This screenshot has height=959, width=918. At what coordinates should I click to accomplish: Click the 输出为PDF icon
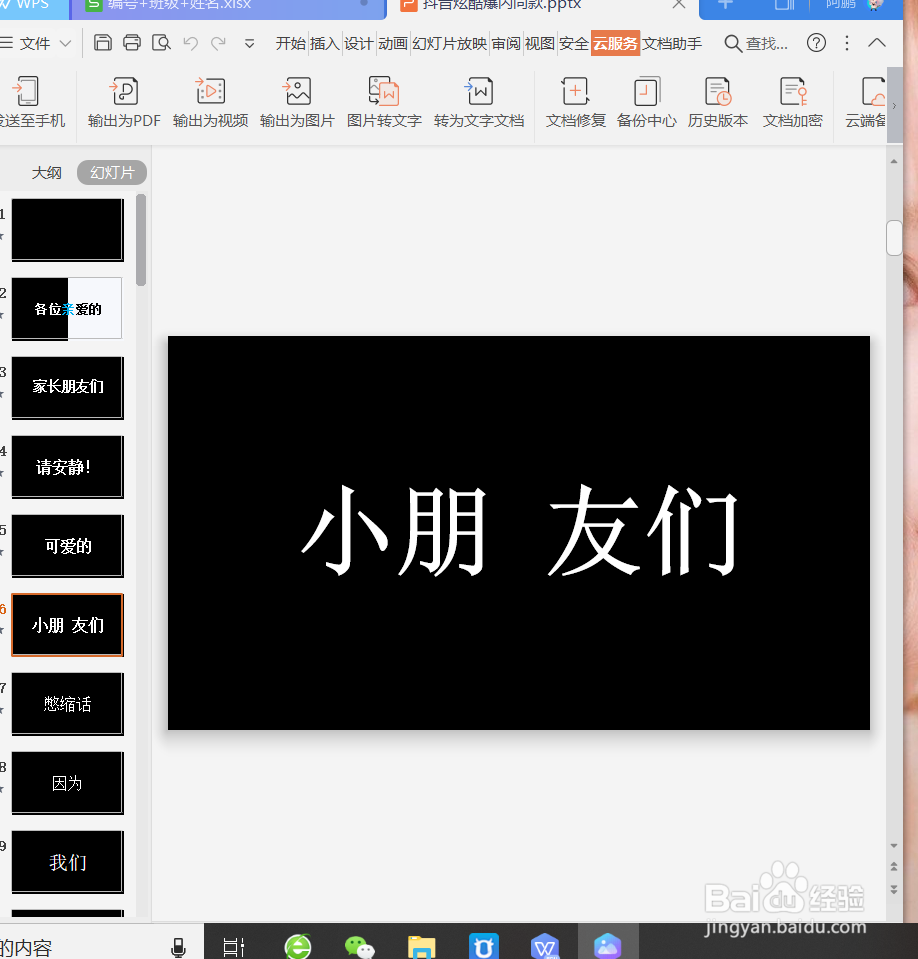coord(124,100)
